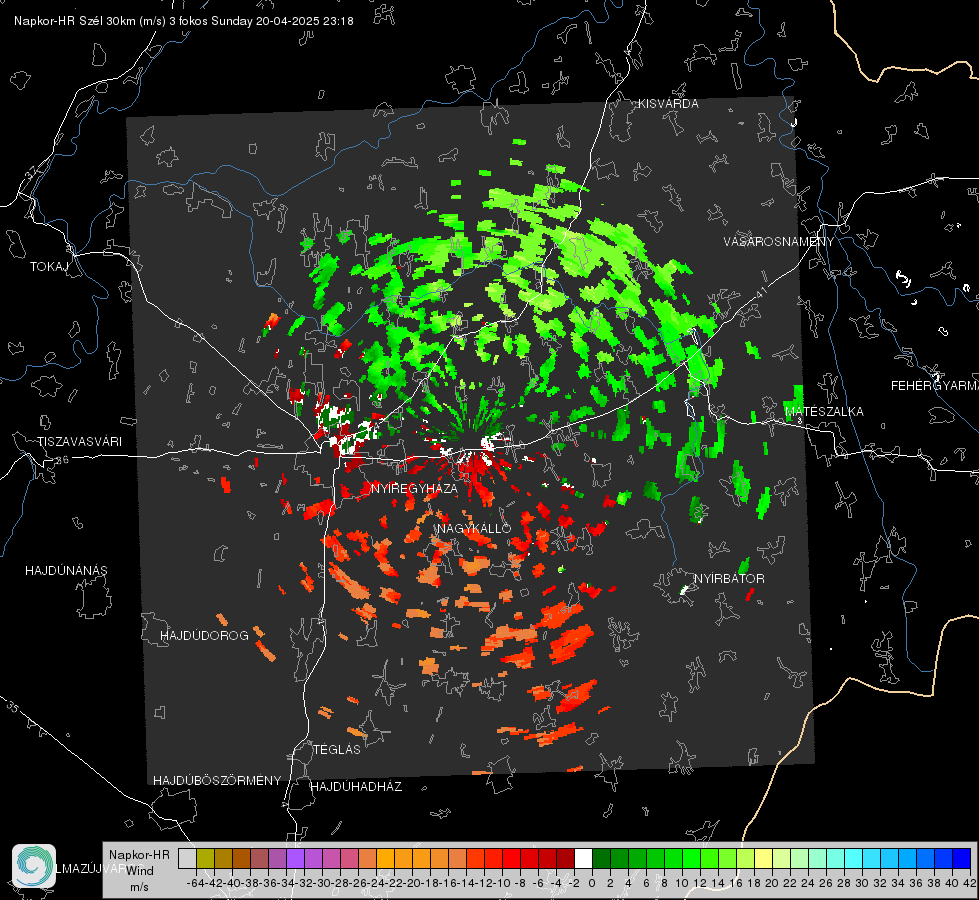This screenshot has height=900, width=979.
Task: Click the MATESZALKA town label
Action: [x=824, y=412]
